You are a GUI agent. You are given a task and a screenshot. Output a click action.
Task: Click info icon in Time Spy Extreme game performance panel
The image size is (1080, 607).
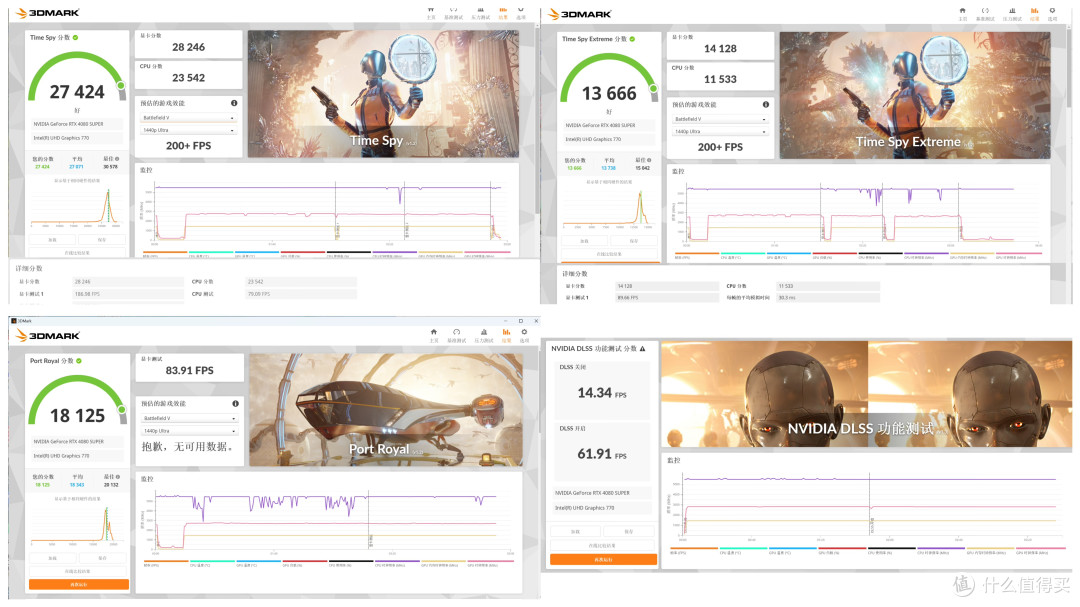[765, 104]
